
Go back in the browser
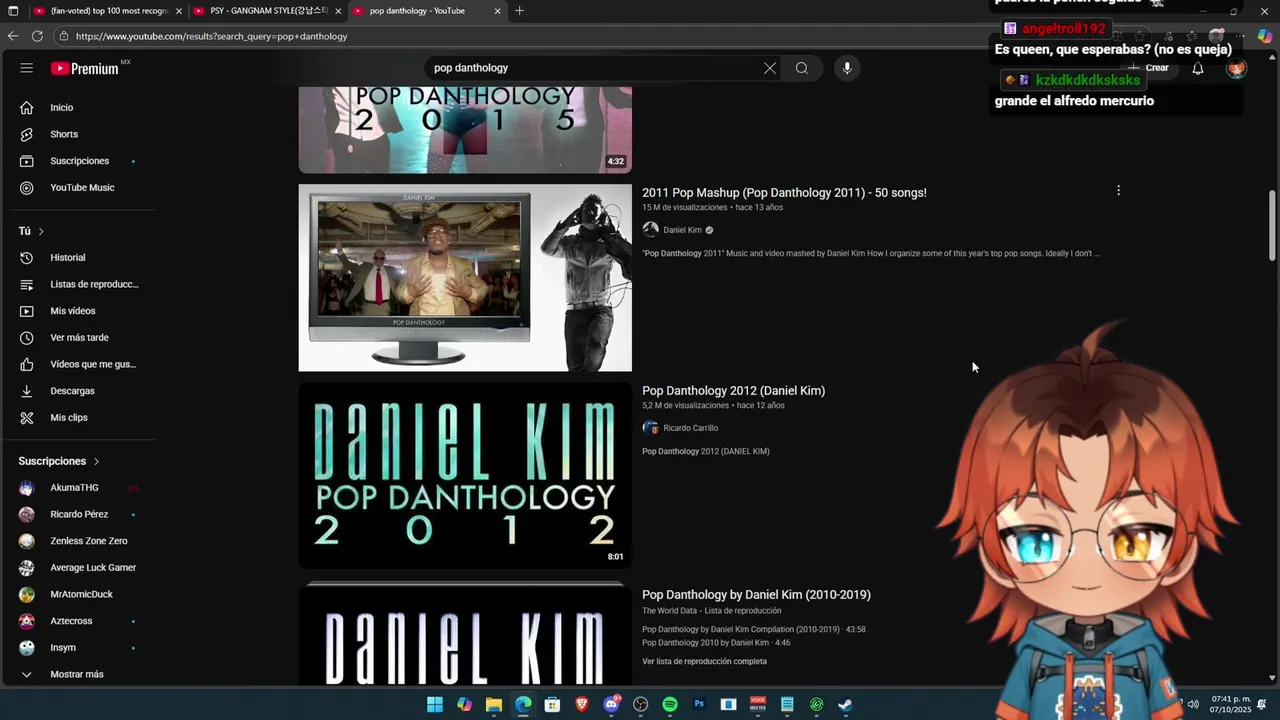tap(13, 36)
